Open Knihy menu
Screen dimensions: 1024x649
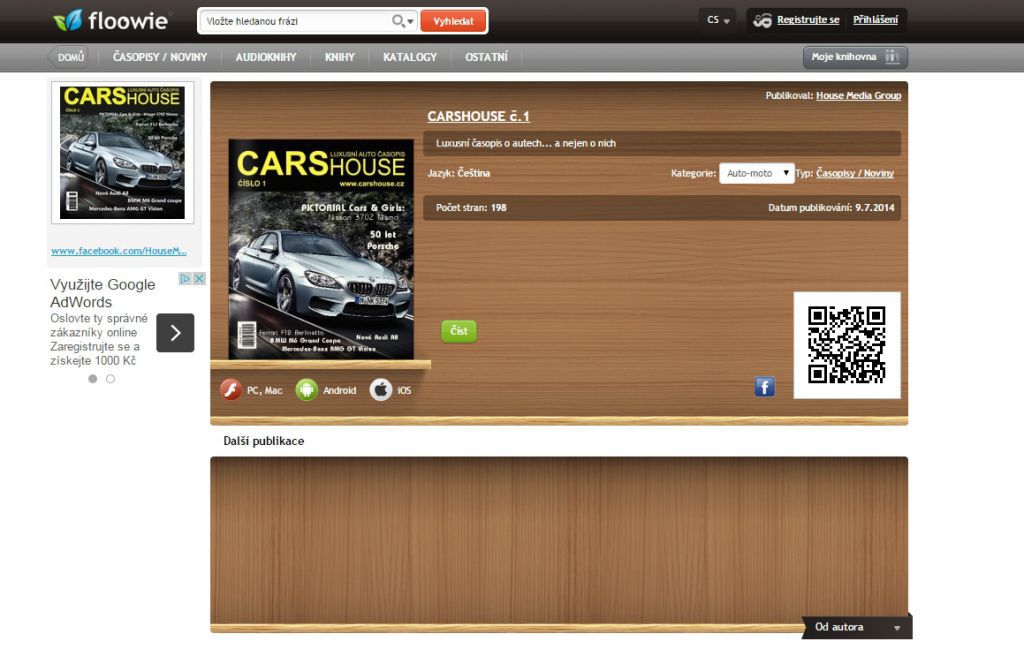click(x=340, y=57)
